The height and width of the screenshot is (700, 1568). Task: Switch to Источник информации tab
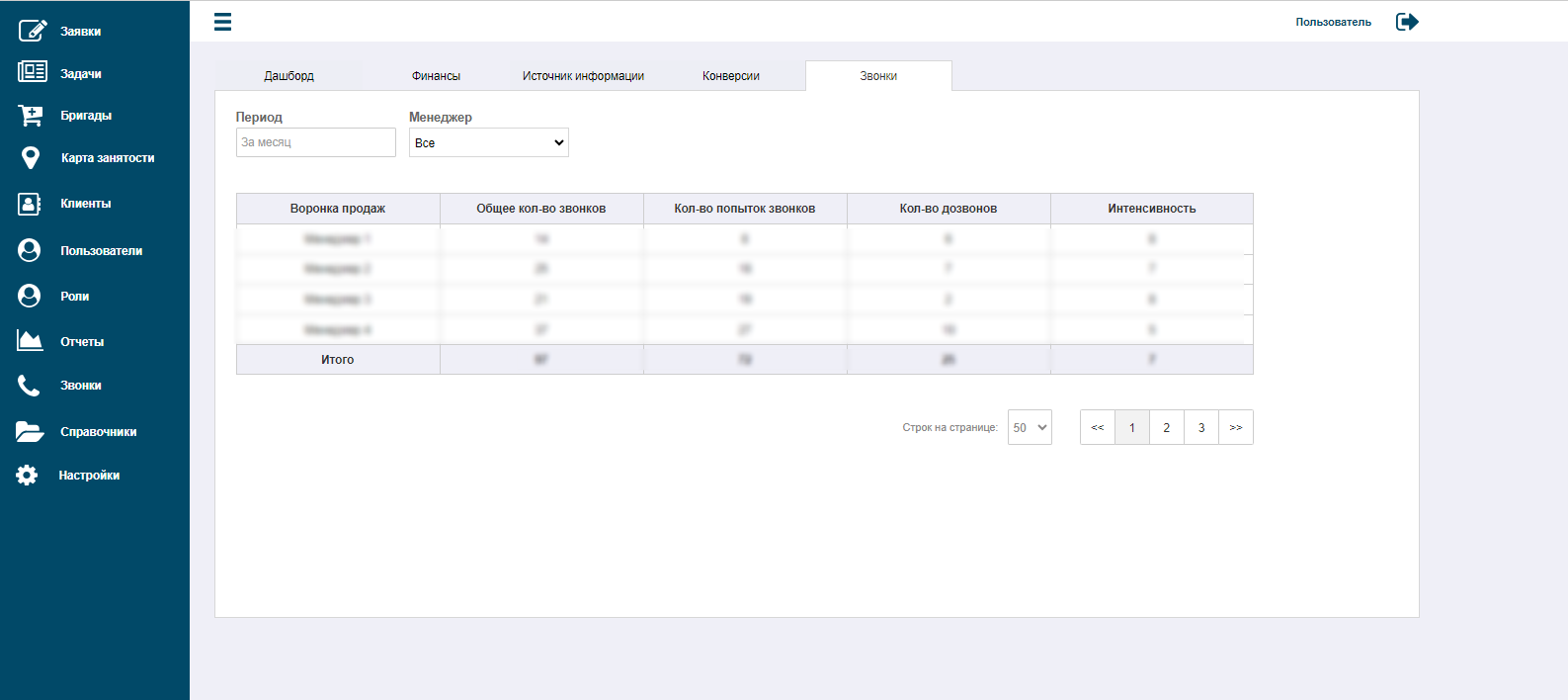(583, 76)
